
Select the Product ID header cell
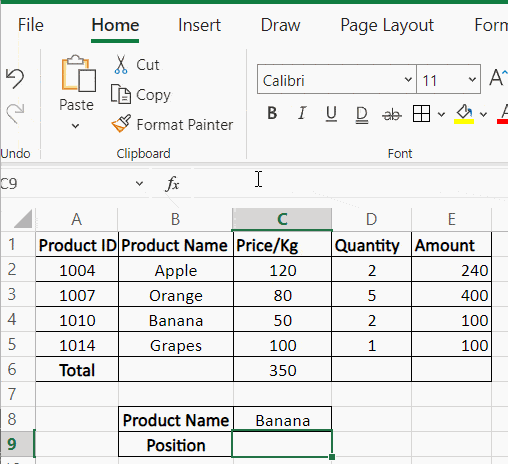(77, 245)
